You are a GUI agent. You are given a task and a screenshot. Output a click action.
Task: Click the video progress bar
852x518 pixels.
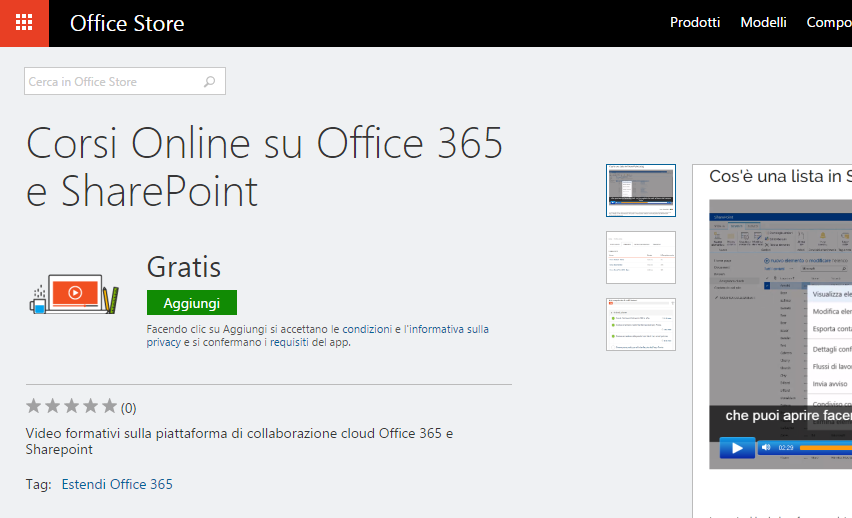825,448
